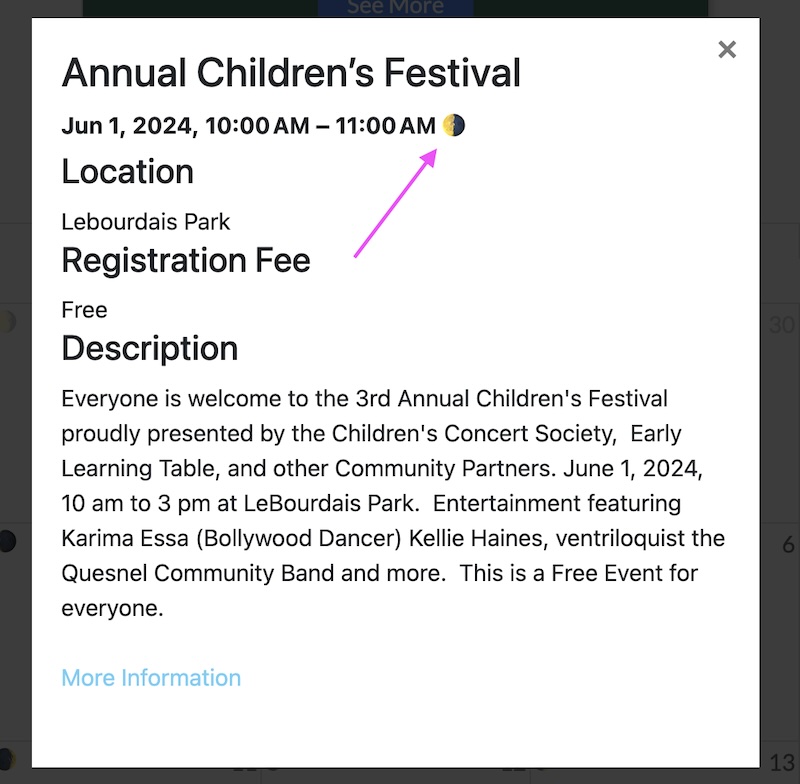The image size is (800, 784).
Task: Open the More Information link
Action: 151,678
